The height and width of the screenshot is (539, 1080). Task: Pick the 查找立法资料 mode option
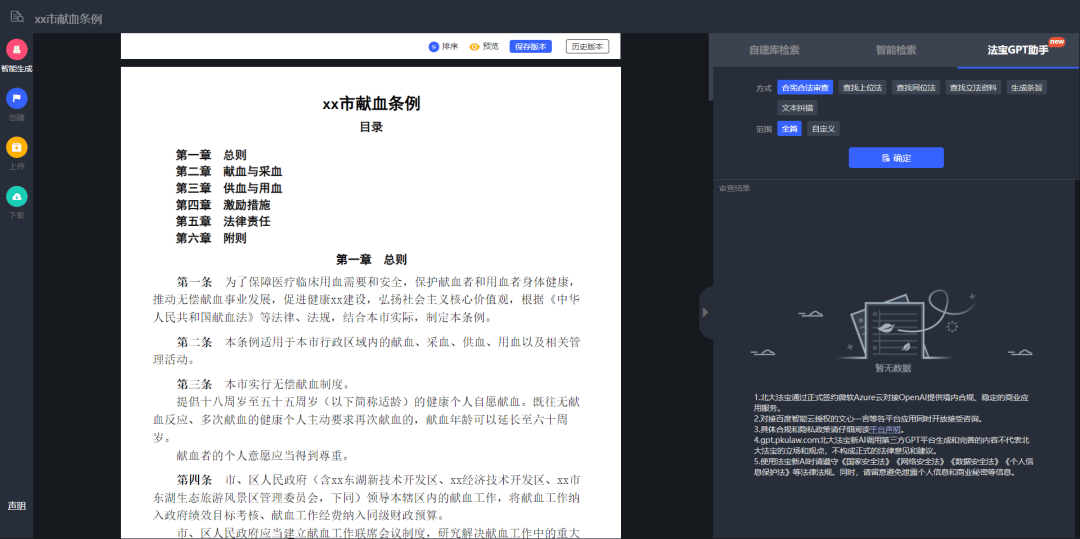(x=974, y=87)
